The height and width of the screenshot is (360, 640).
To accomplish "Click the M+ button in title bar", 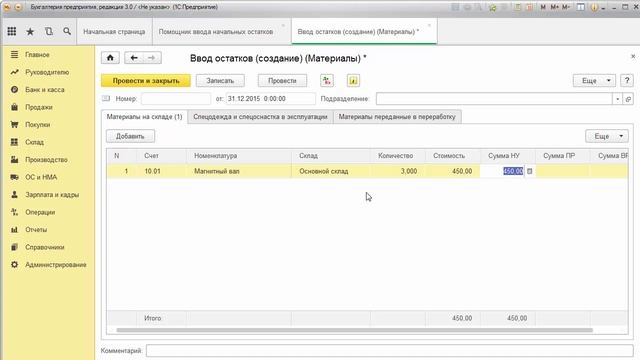I will 554,7.
